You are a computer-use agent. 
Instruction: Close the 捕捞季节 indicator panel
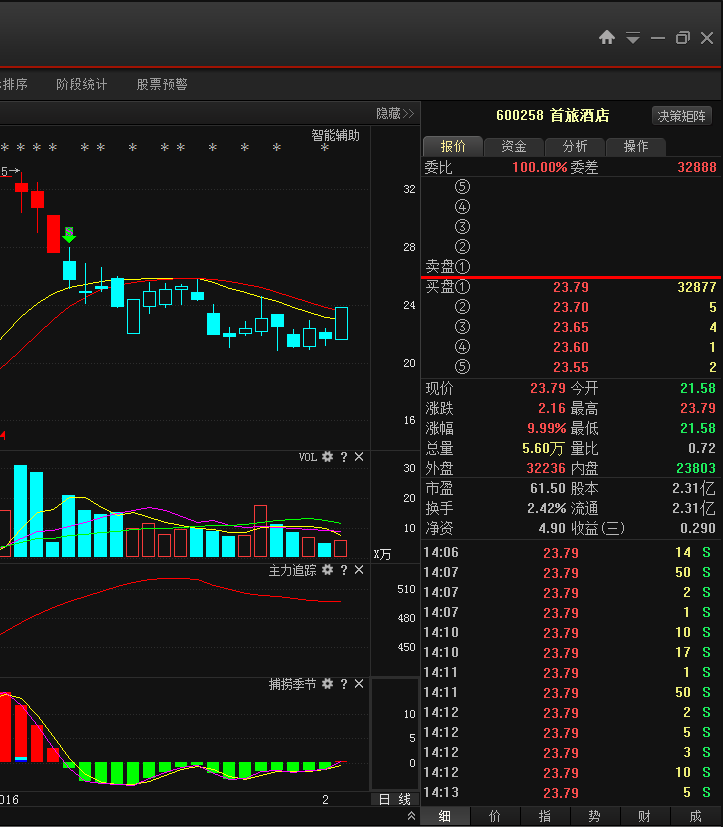pyautogui.click(x=359, y=684)
